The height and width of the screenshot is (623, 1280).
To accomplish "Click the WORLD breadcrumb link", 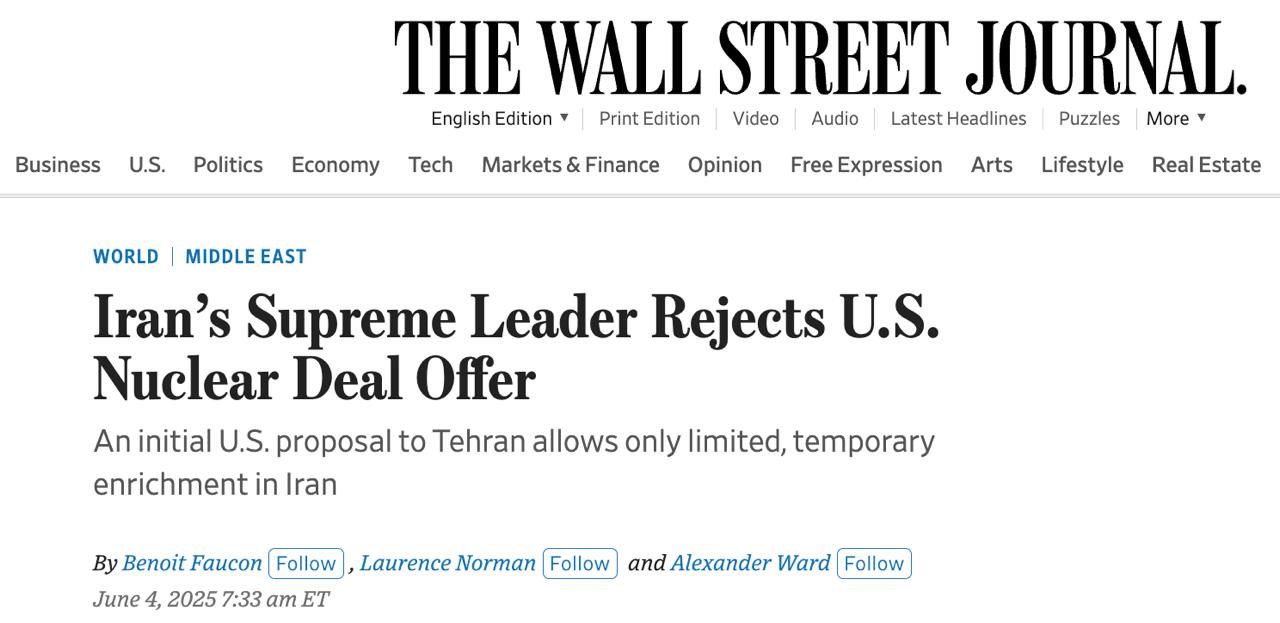I will click(x=126, y=257).
